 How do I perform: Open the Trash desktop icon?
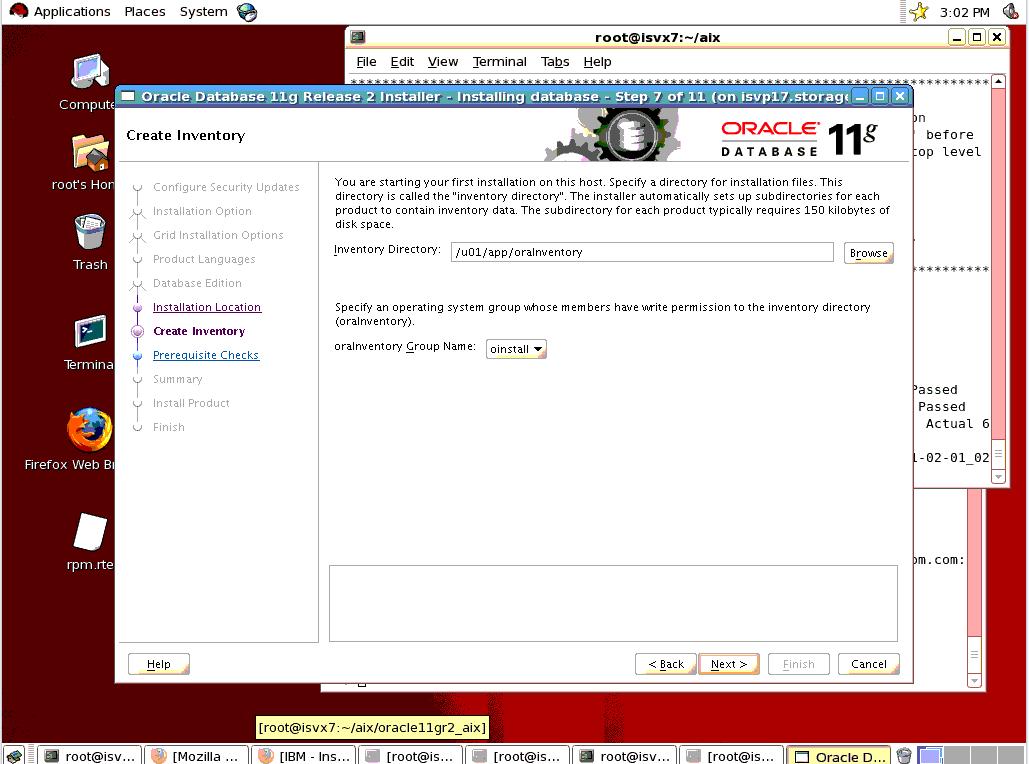click(90, 232)
